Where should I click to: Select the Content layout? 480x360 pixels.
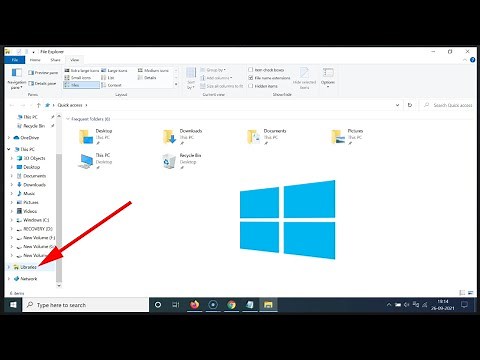tap(111, 85)
